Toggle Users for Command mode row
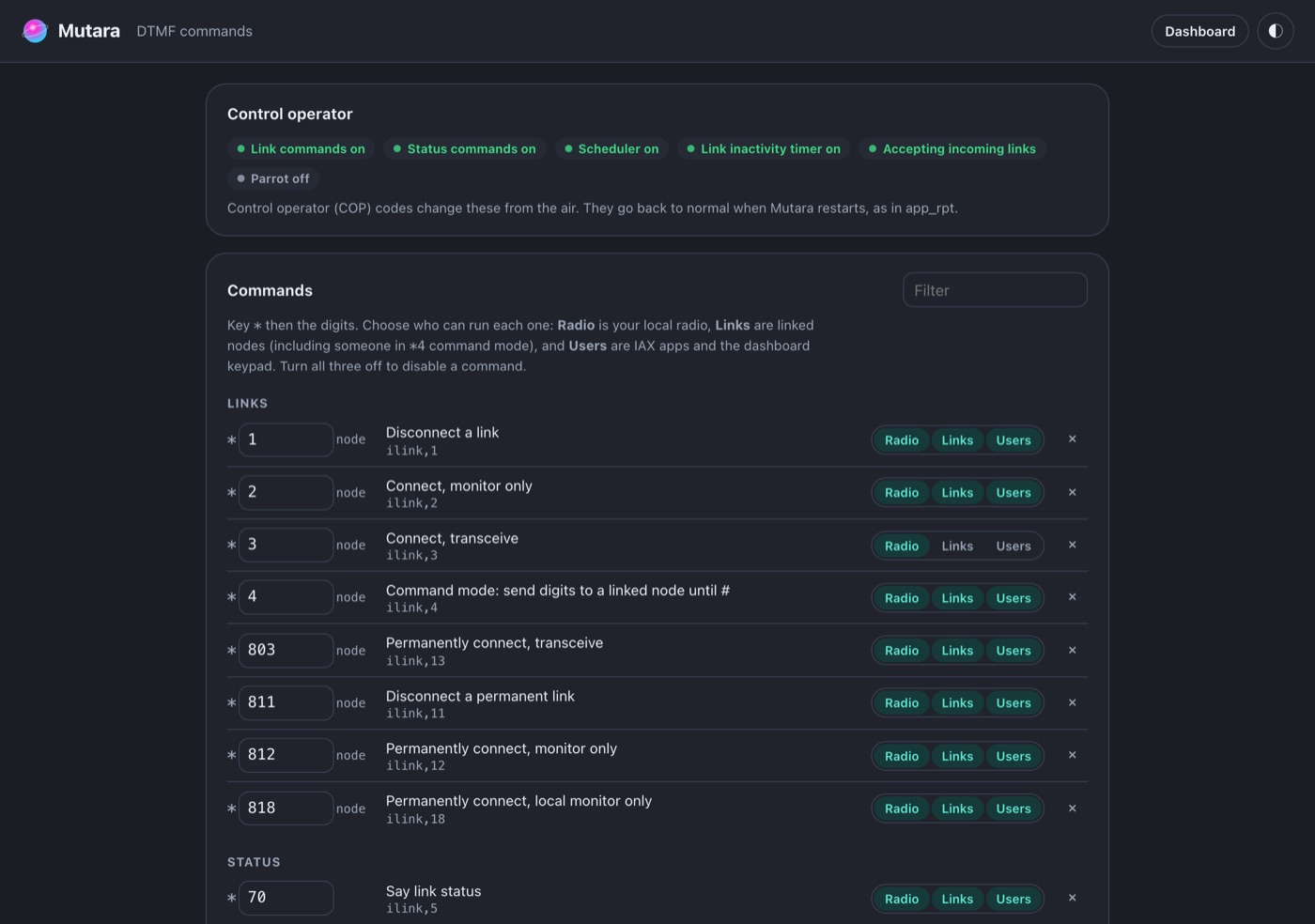This screenshot has width=1315, height=924. [x=1013, y=598]
